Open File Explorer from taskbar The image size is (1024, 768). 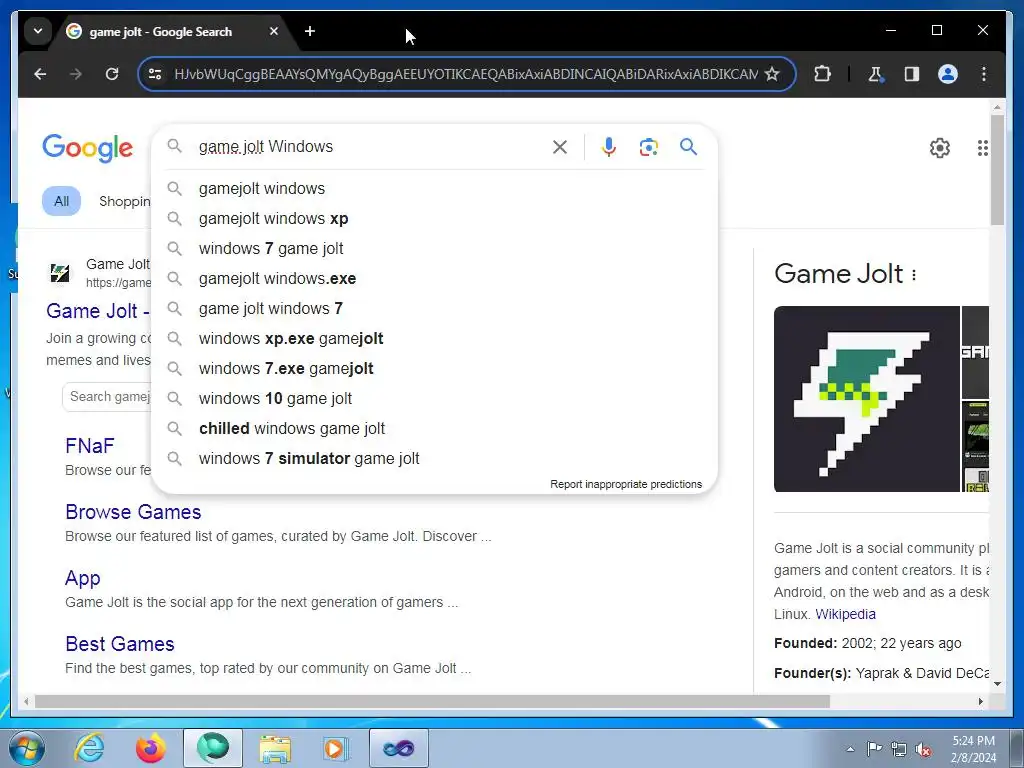[x=275, y=748]
